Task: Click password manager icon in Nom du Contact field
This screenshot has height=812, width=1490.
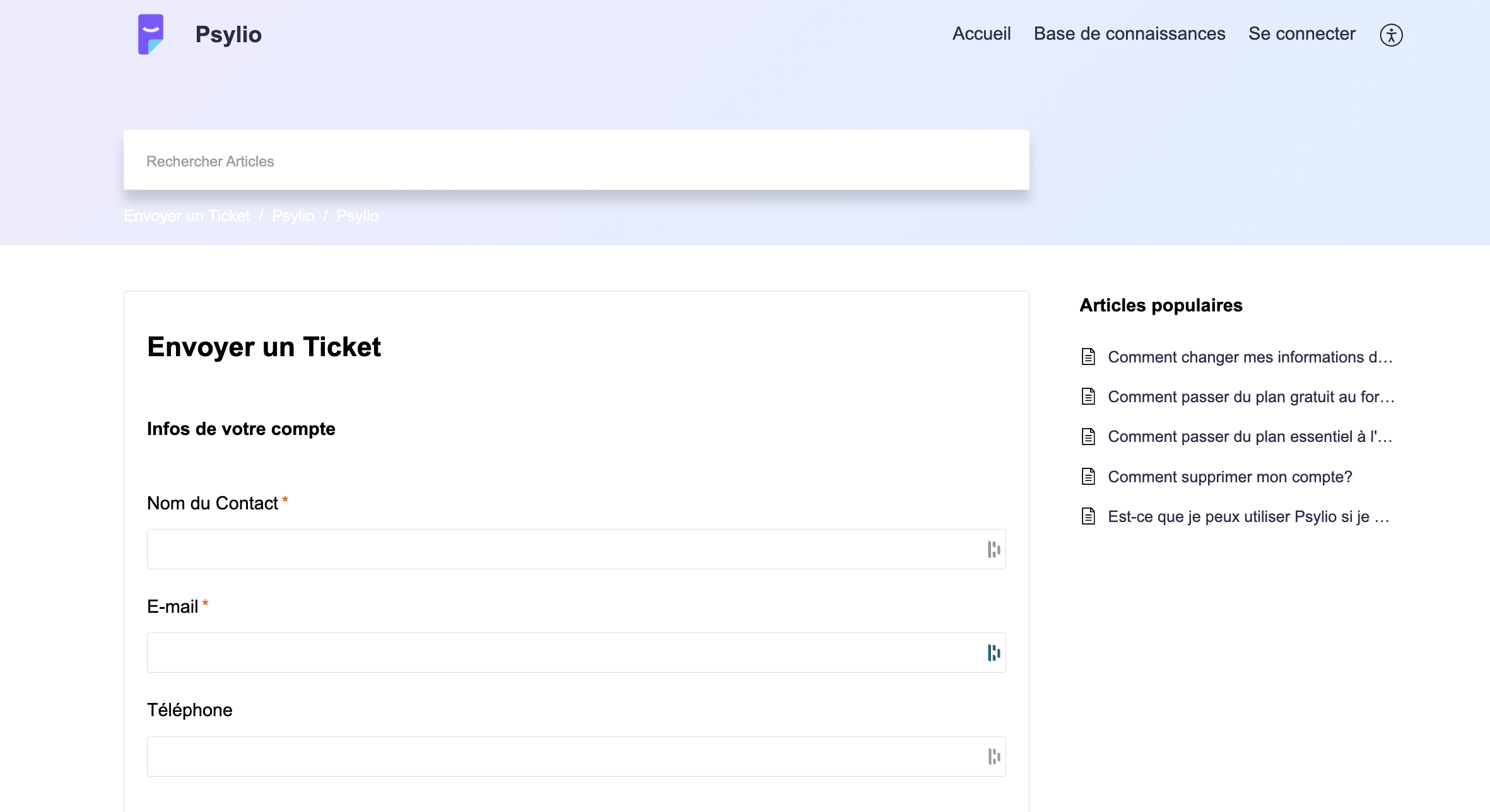Action: (x=994, y=550)
